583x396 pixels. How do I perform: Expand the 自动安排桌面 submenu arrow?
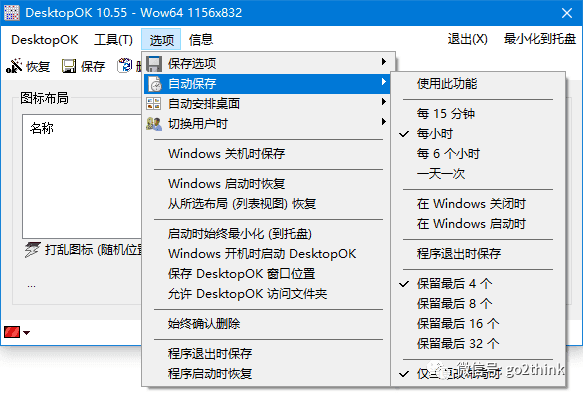click(x=384, y=102)
